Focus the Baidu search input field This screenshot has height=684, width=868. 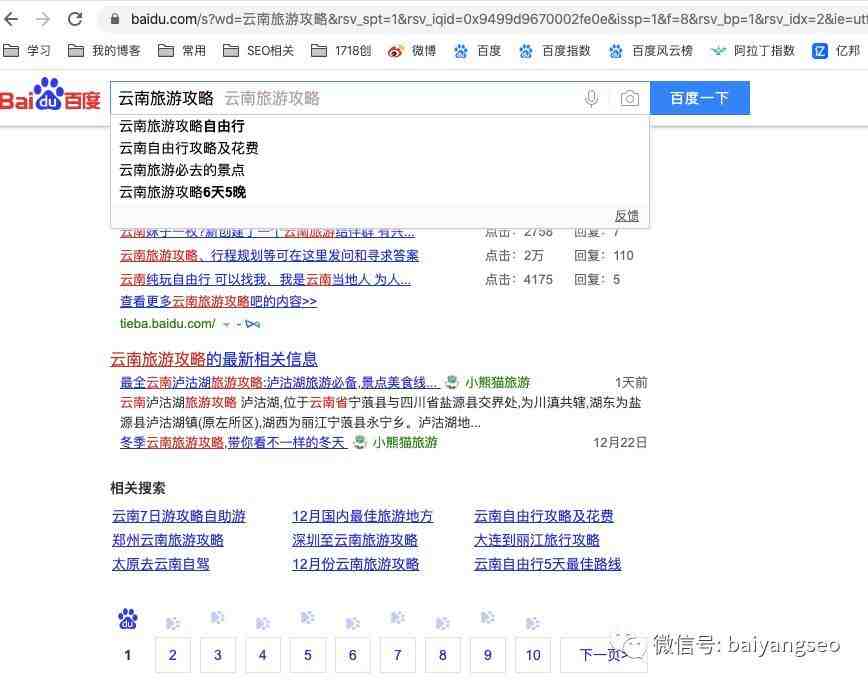(400, 98)
